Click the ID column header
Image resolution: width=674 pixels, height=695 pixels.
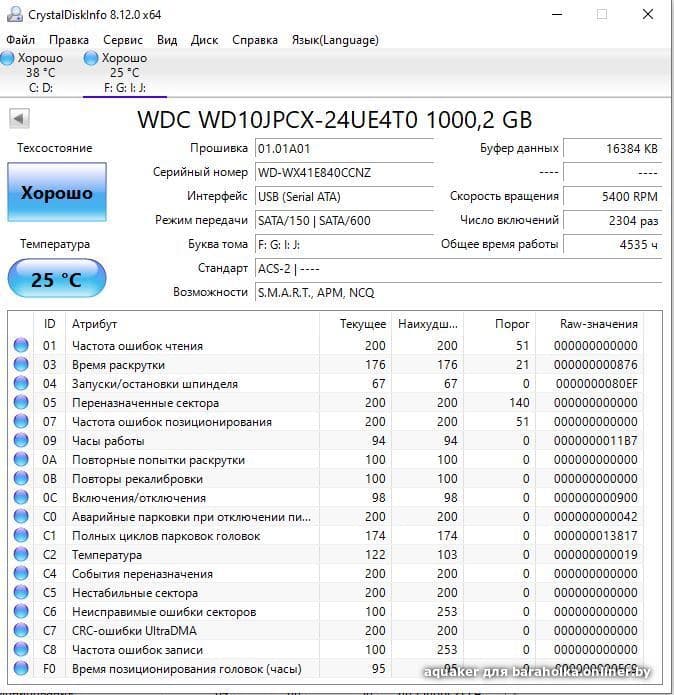49,324
